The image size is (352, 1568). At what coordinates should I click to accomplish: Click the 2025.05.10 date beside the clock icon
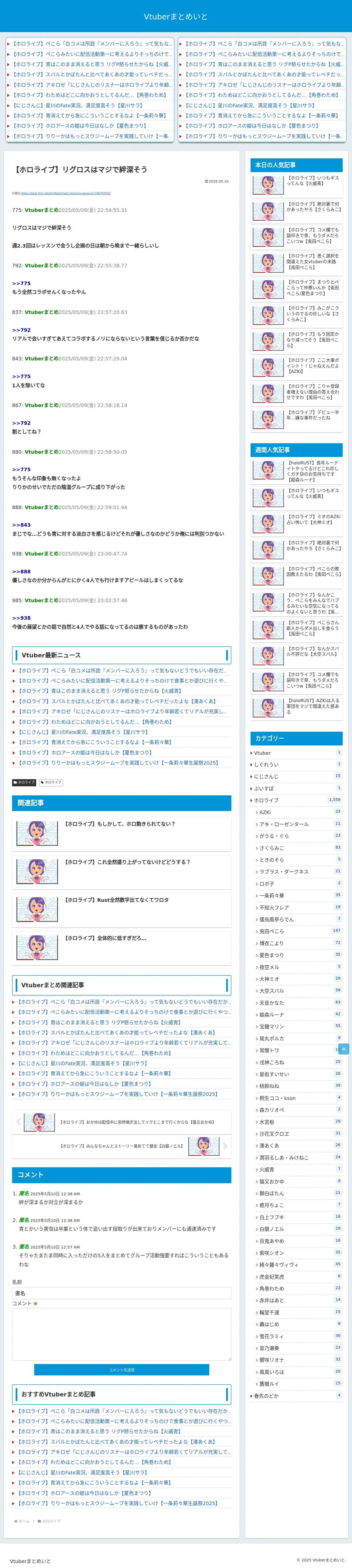(219, 181)
